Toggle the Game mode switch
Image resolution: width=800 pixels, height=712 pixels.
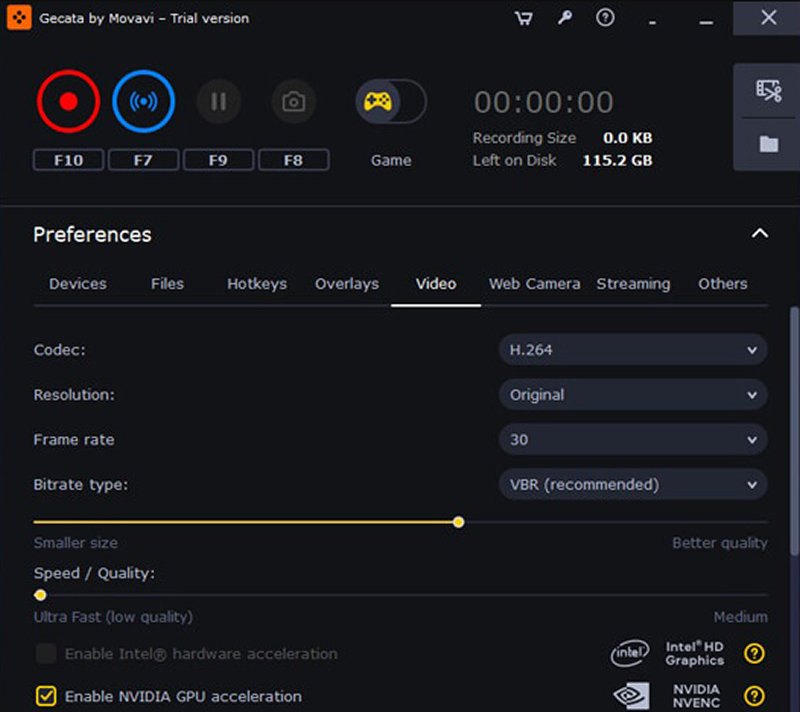pyautogui.click(x=391, y=101)
